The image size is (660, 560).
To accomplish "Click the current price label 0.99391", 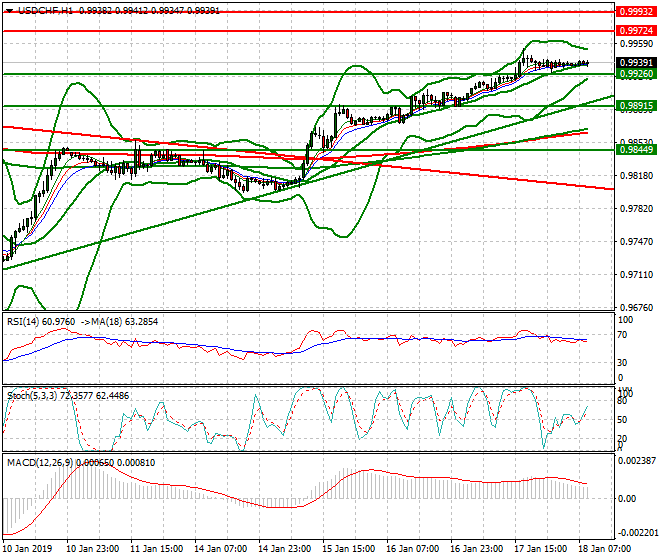I will [636, 63].
